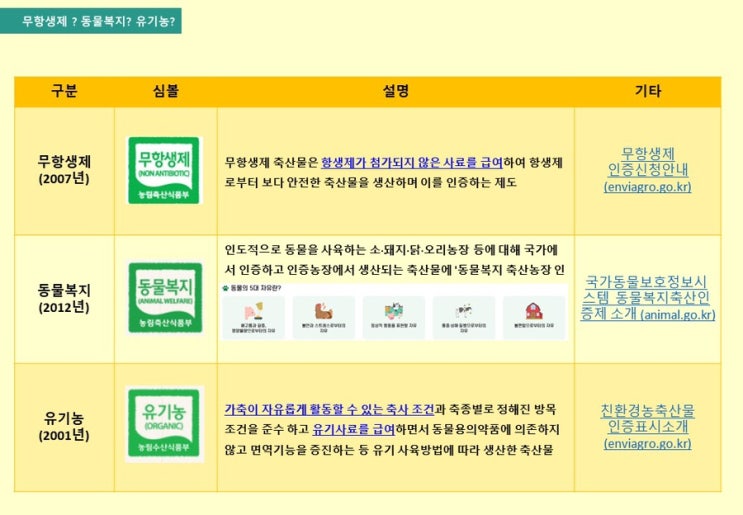This screenshot has width=743, height=515.
Task: Click the link 유기사료를 급여
Action: [353, 429]
